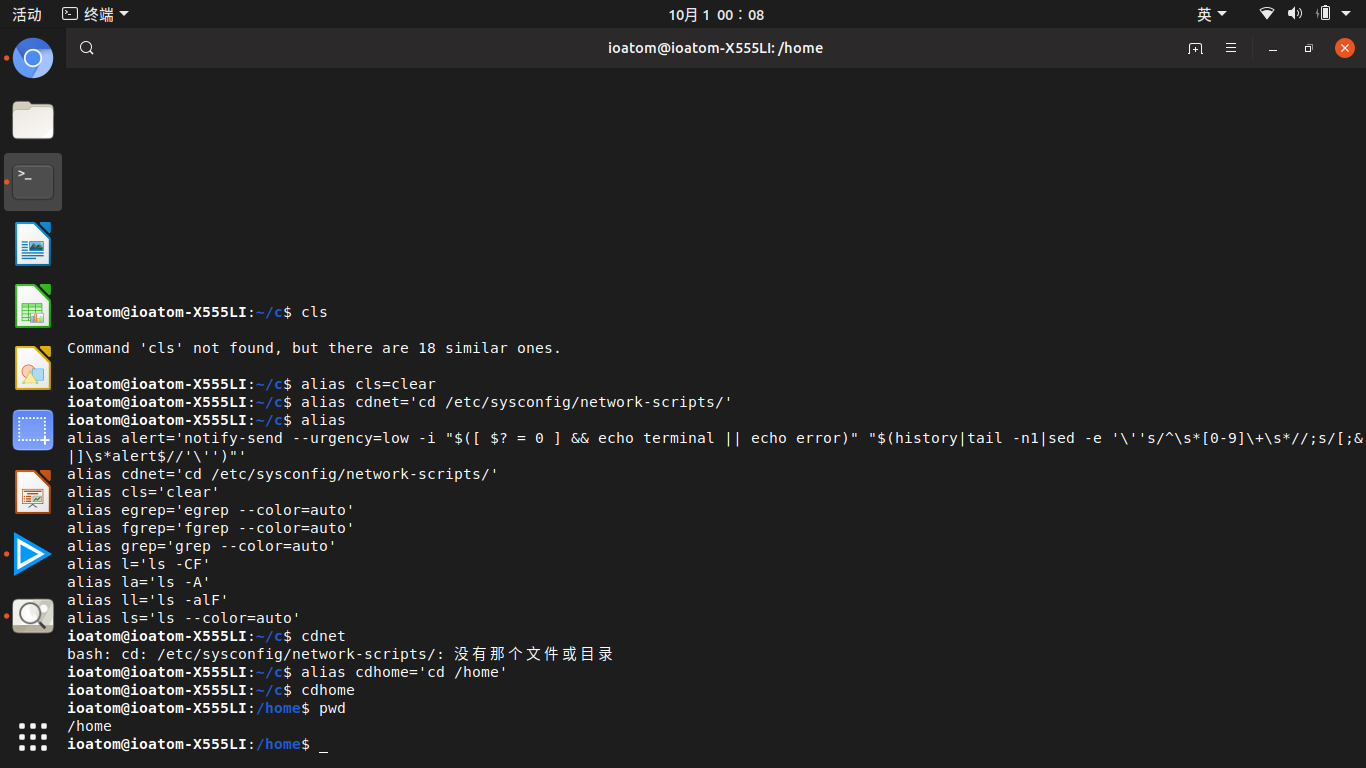Open the blue play-arrow app in dock
1366x768 pixels.
pos(33,554)
